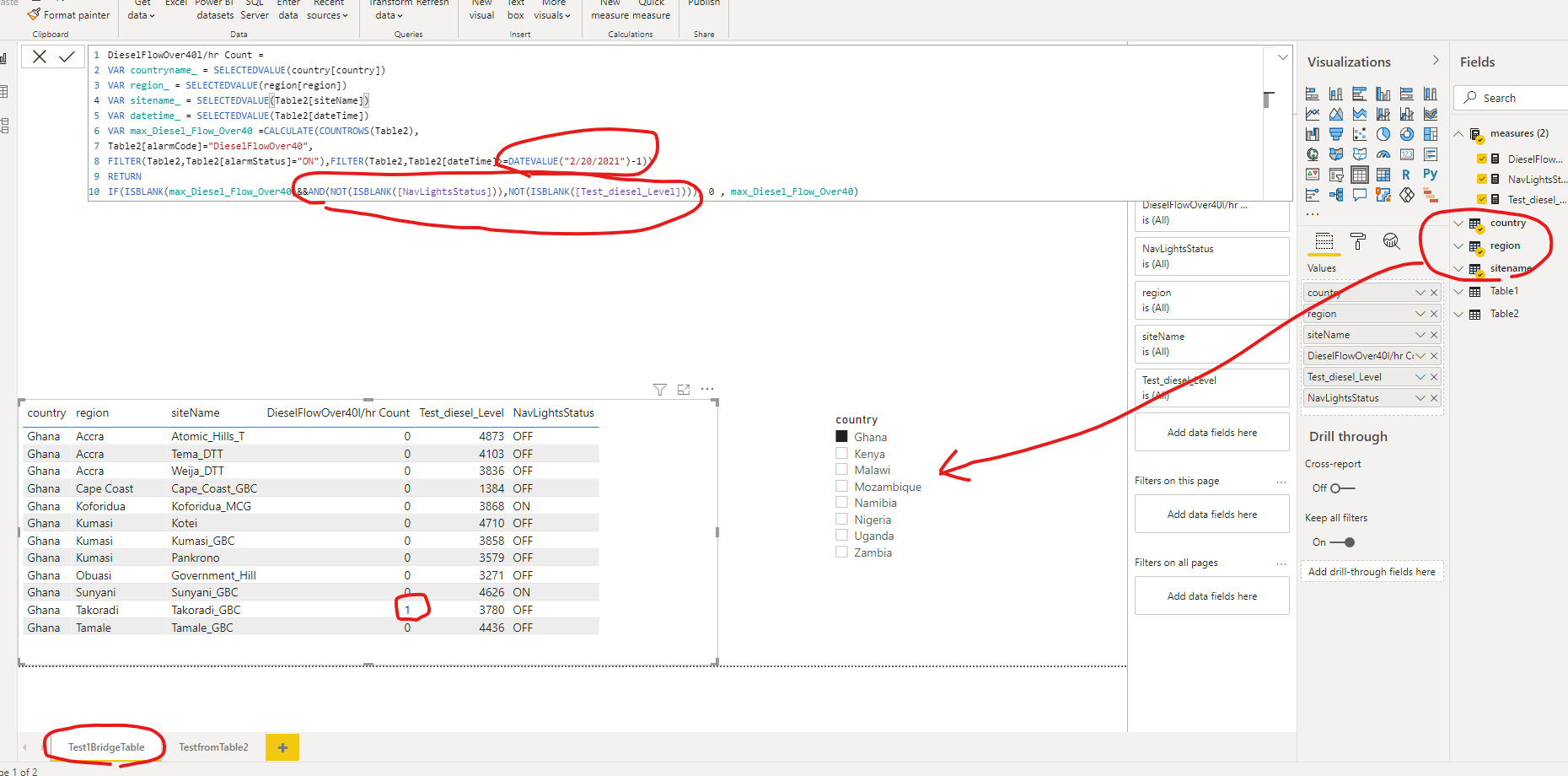Open more options on the table visual

click(x=707, y=390)
